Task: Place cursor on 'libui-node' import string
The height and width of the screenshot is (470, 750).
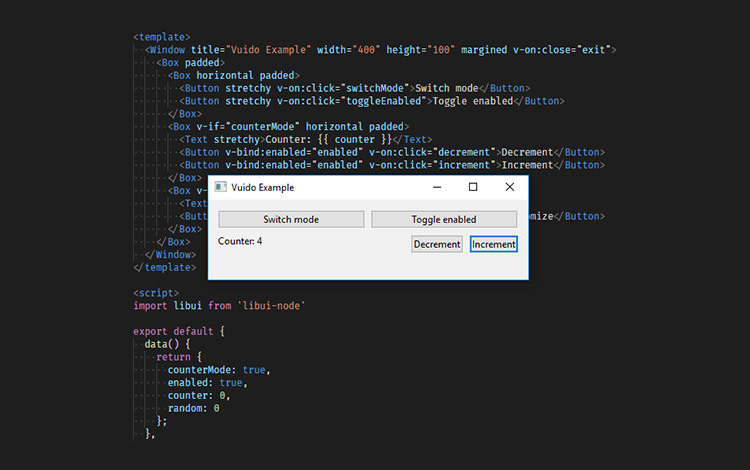Action: coord(271,305)
